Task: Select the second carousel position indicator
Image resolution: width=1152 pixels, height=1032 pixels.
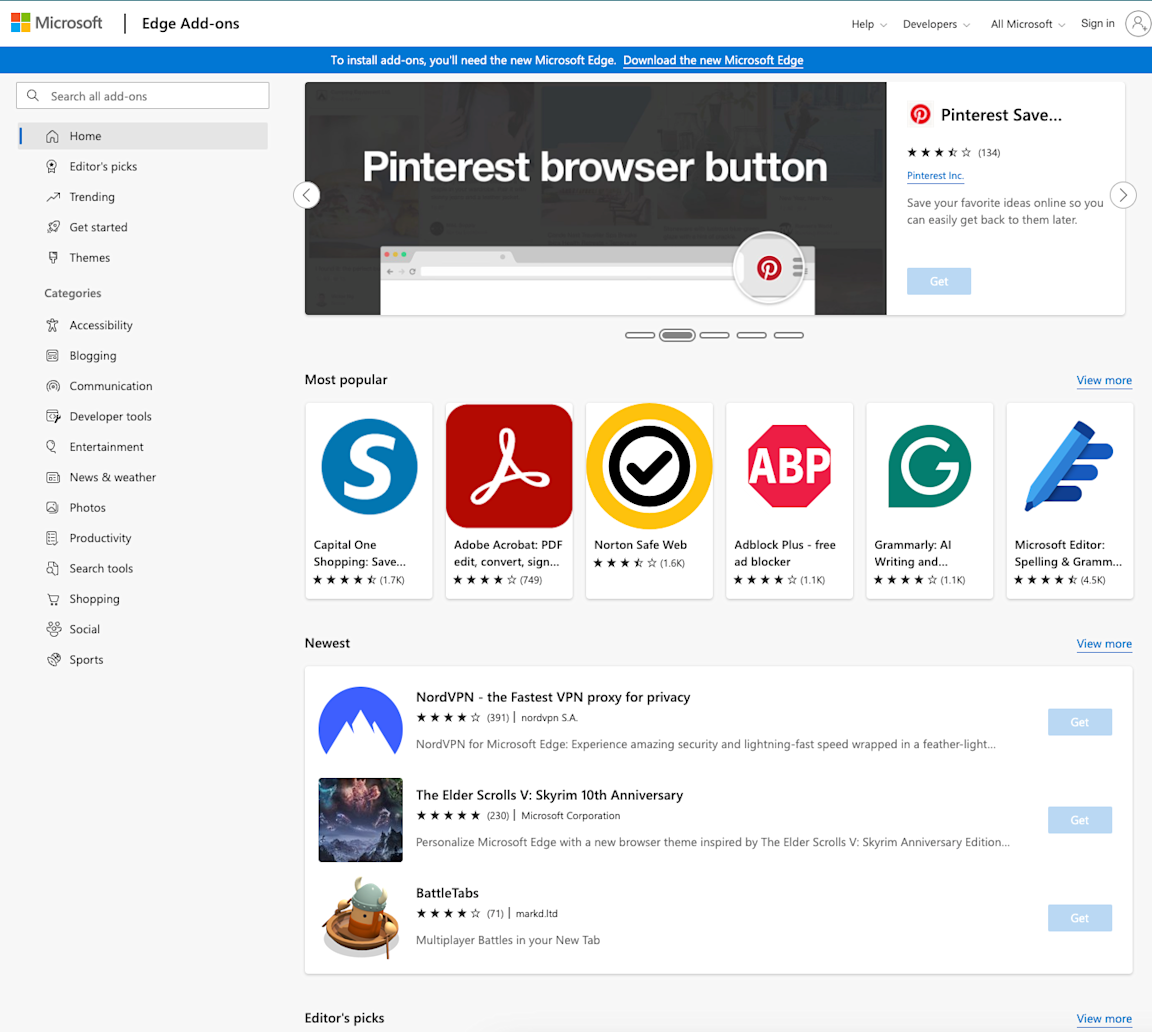Action: click(x=677, y=334)
